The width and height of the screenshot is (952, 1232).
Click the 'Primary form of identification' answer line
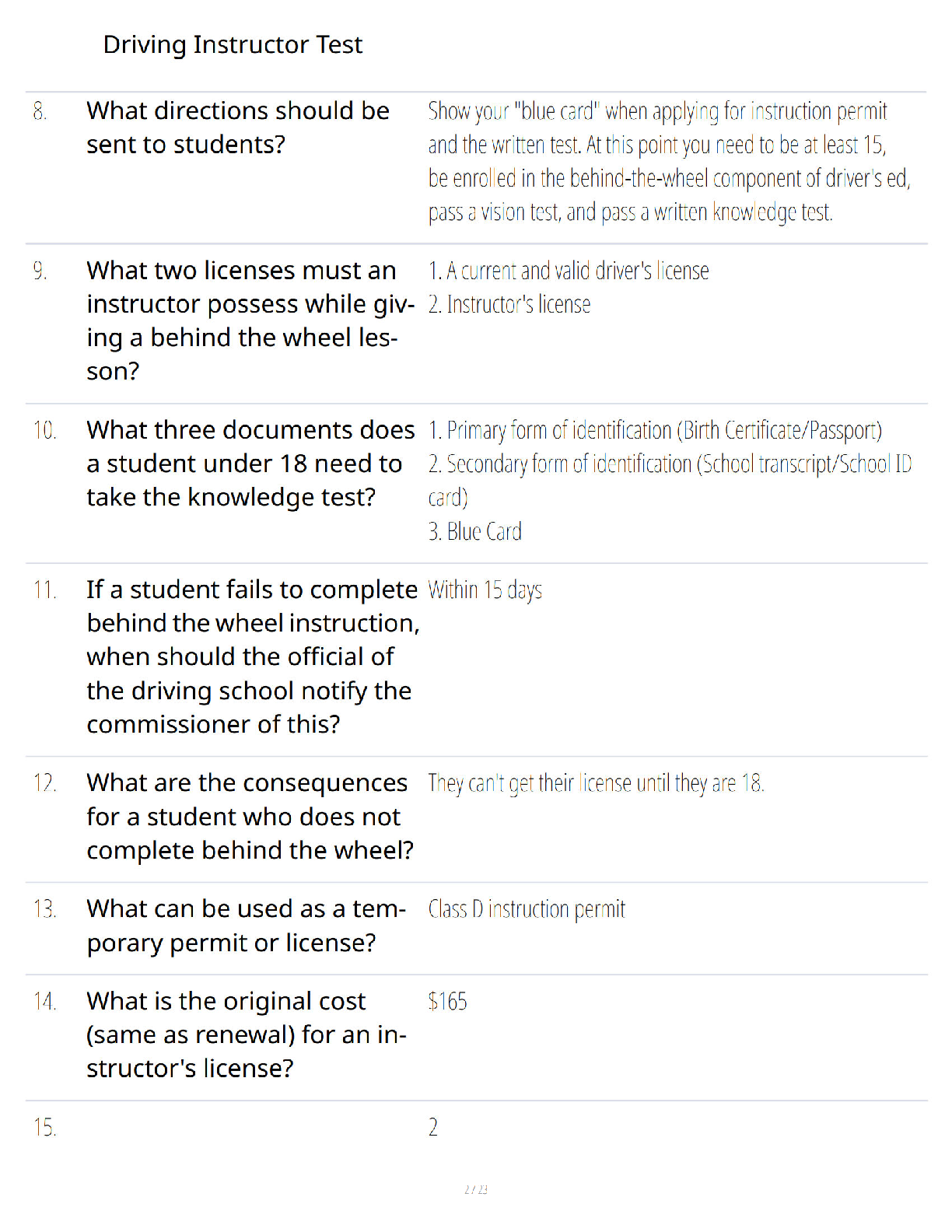(655, 431)
